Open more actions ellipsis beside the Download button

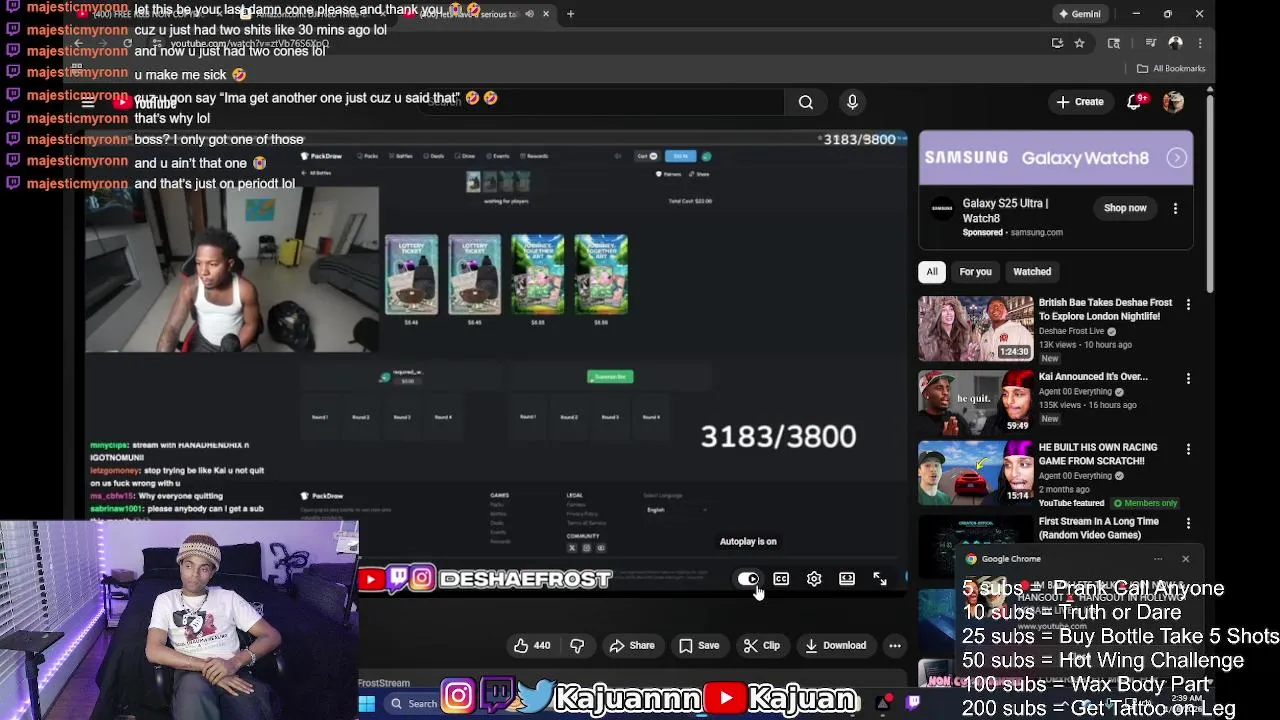(x=895, y=646)
